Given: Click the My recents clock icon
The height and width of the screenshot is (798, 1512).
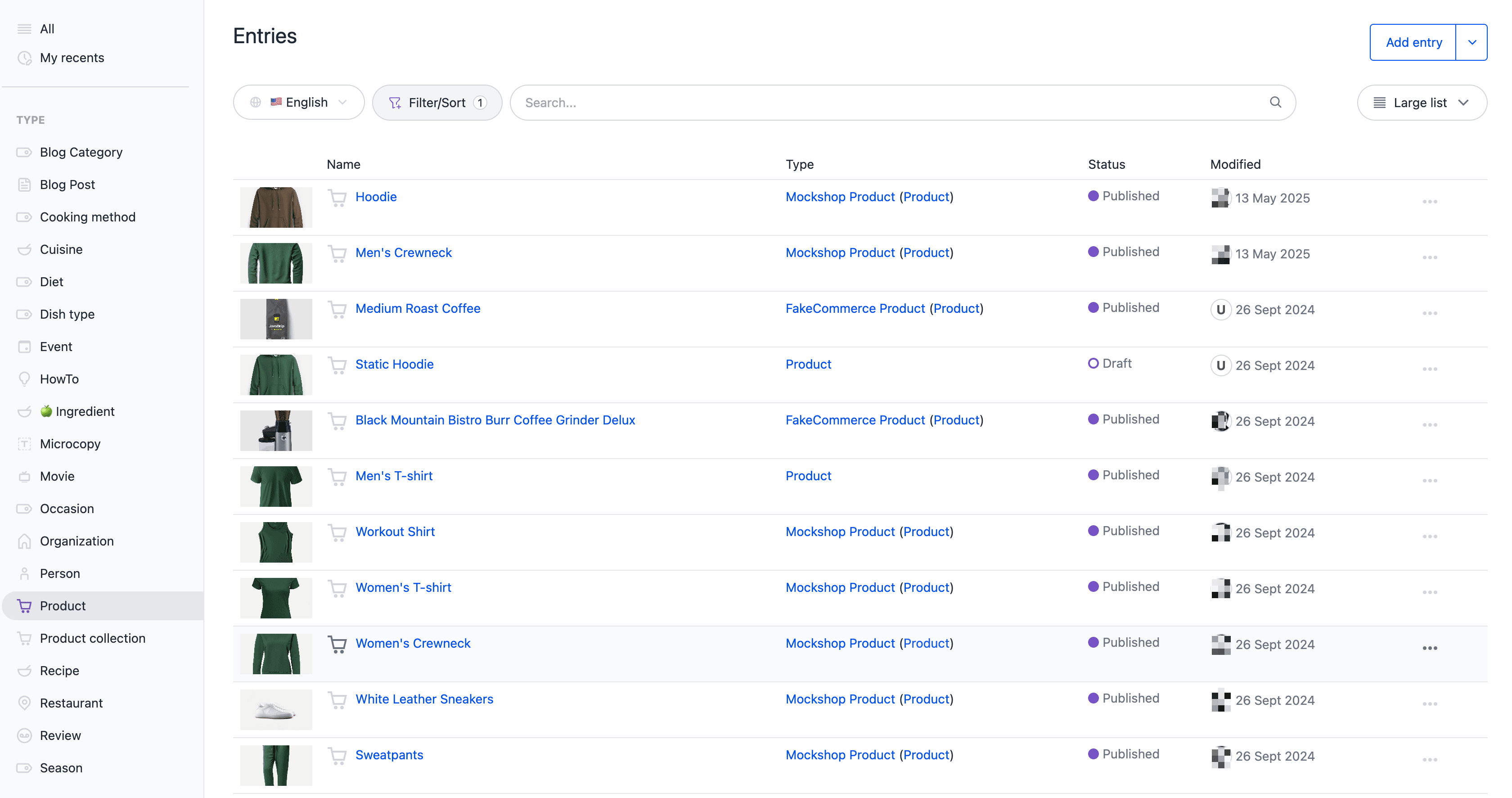Looking at the screenshot, I should coord(24,58).
